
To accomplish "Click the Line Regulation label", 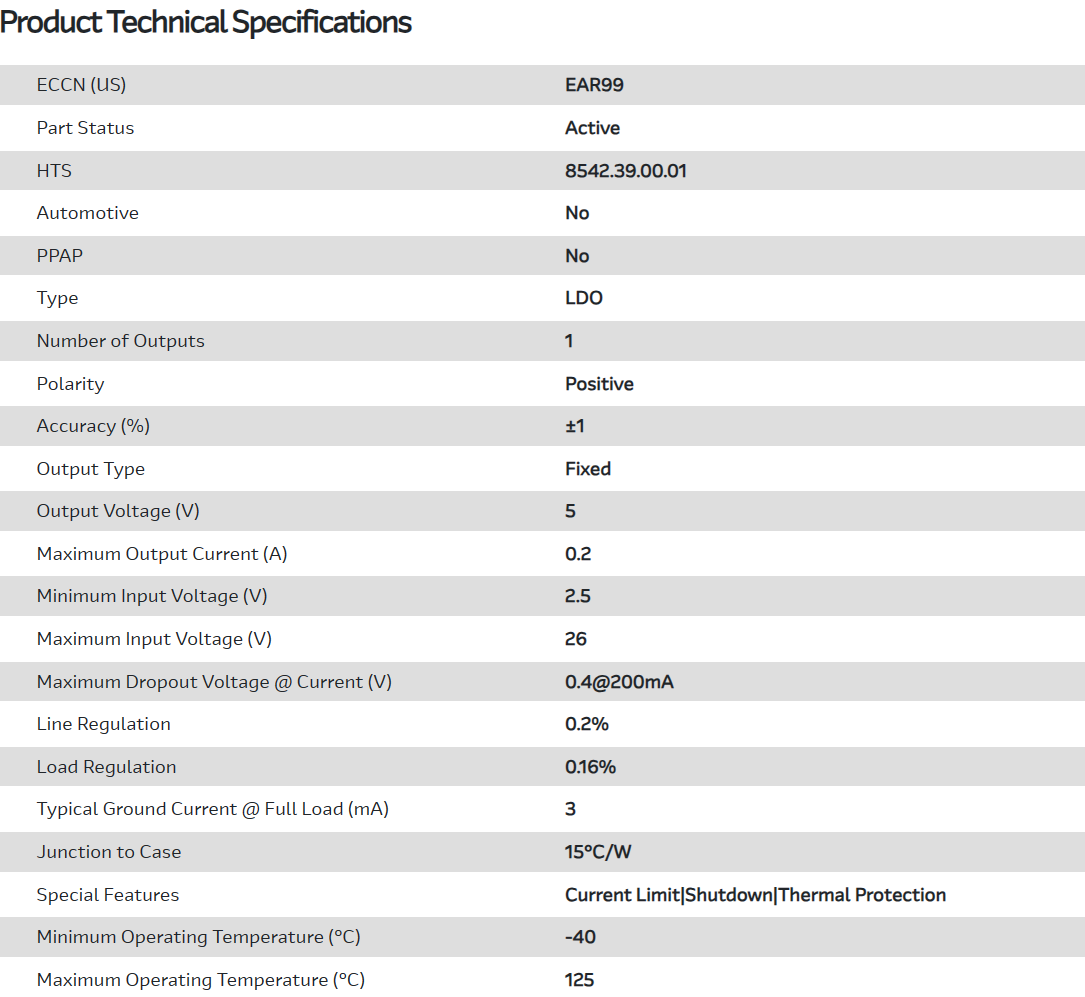I will (103, 724).
